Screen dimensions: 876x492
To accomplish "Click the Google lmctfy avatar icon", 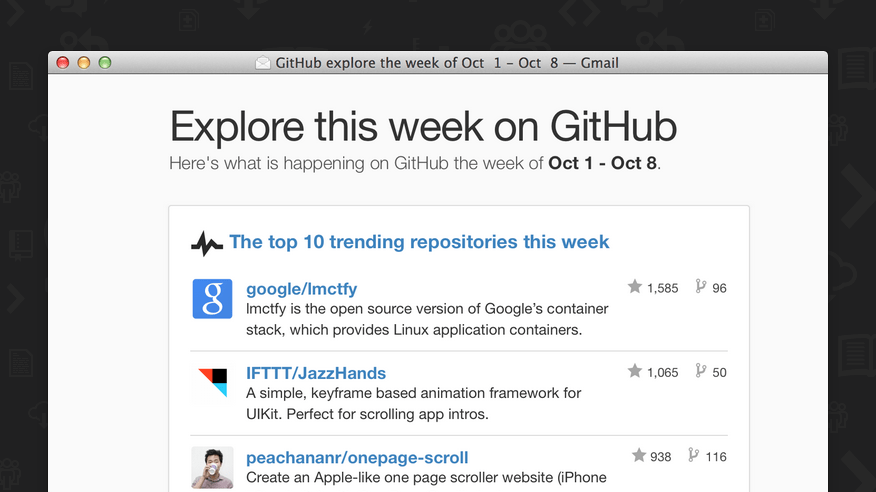I will (212, 299).
